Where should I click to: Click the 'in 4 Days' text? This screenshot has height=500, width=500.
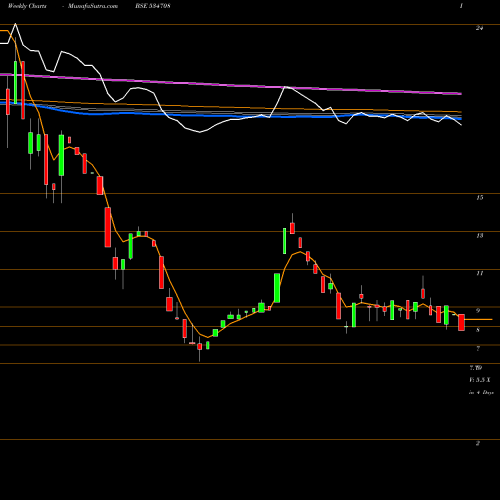point(481,393)
